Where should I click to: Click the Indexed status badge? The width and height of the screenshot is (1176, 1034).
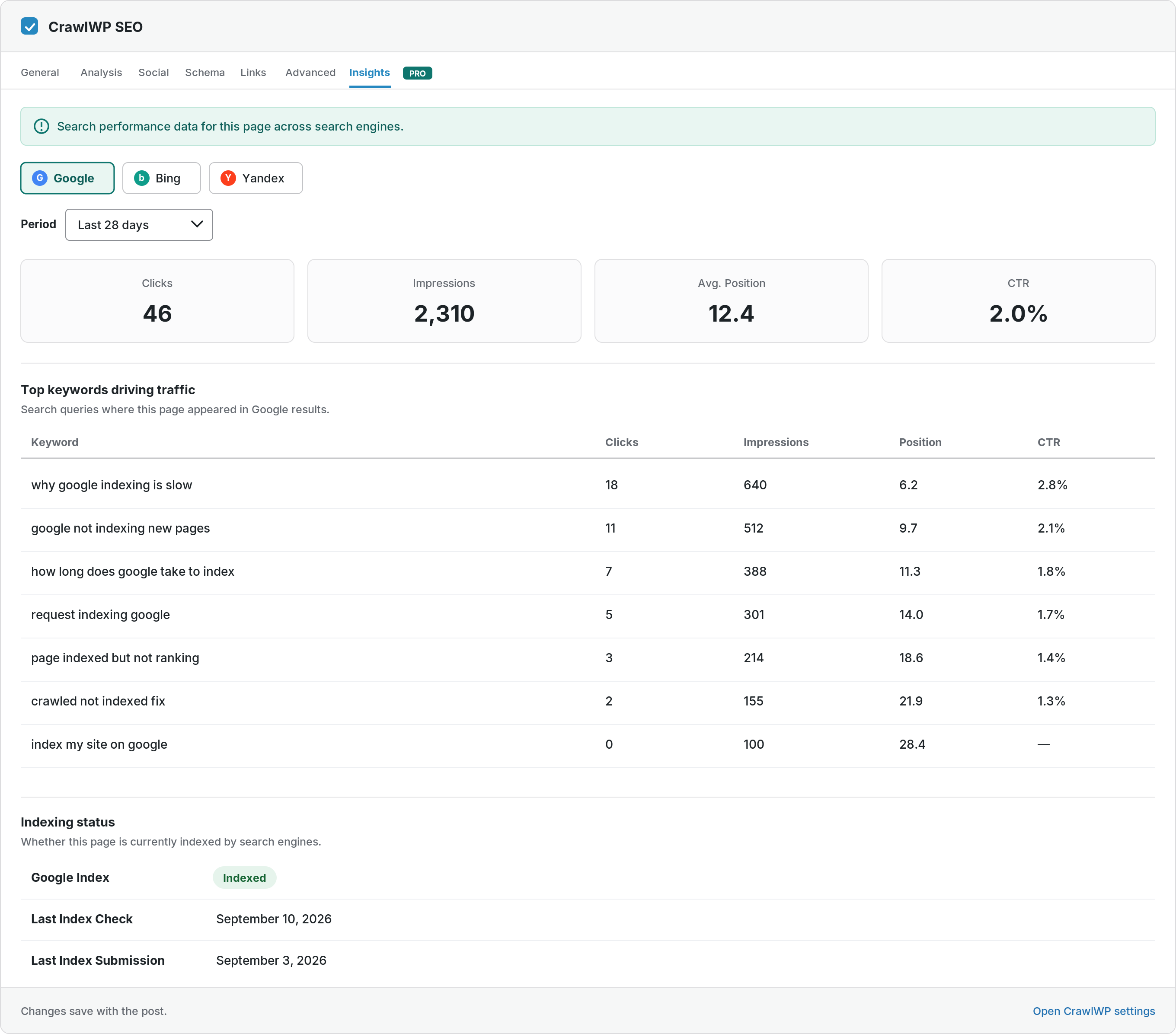tap(245, 878)
